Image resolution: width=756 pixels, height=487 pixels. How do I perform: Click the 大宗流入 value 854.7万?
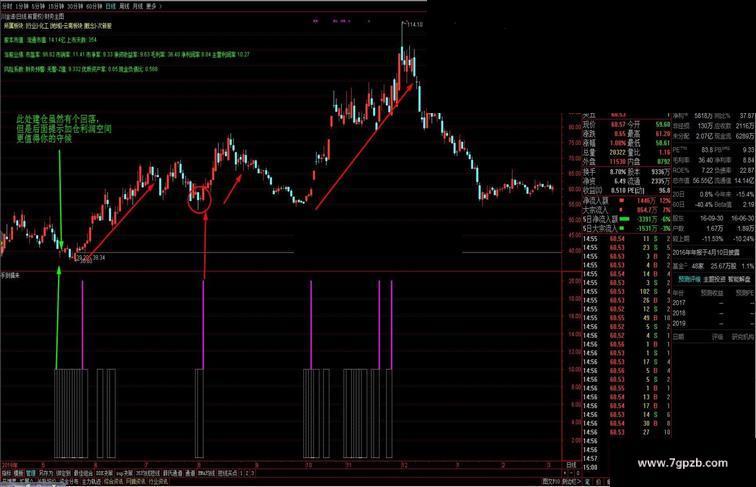[647, 210]
